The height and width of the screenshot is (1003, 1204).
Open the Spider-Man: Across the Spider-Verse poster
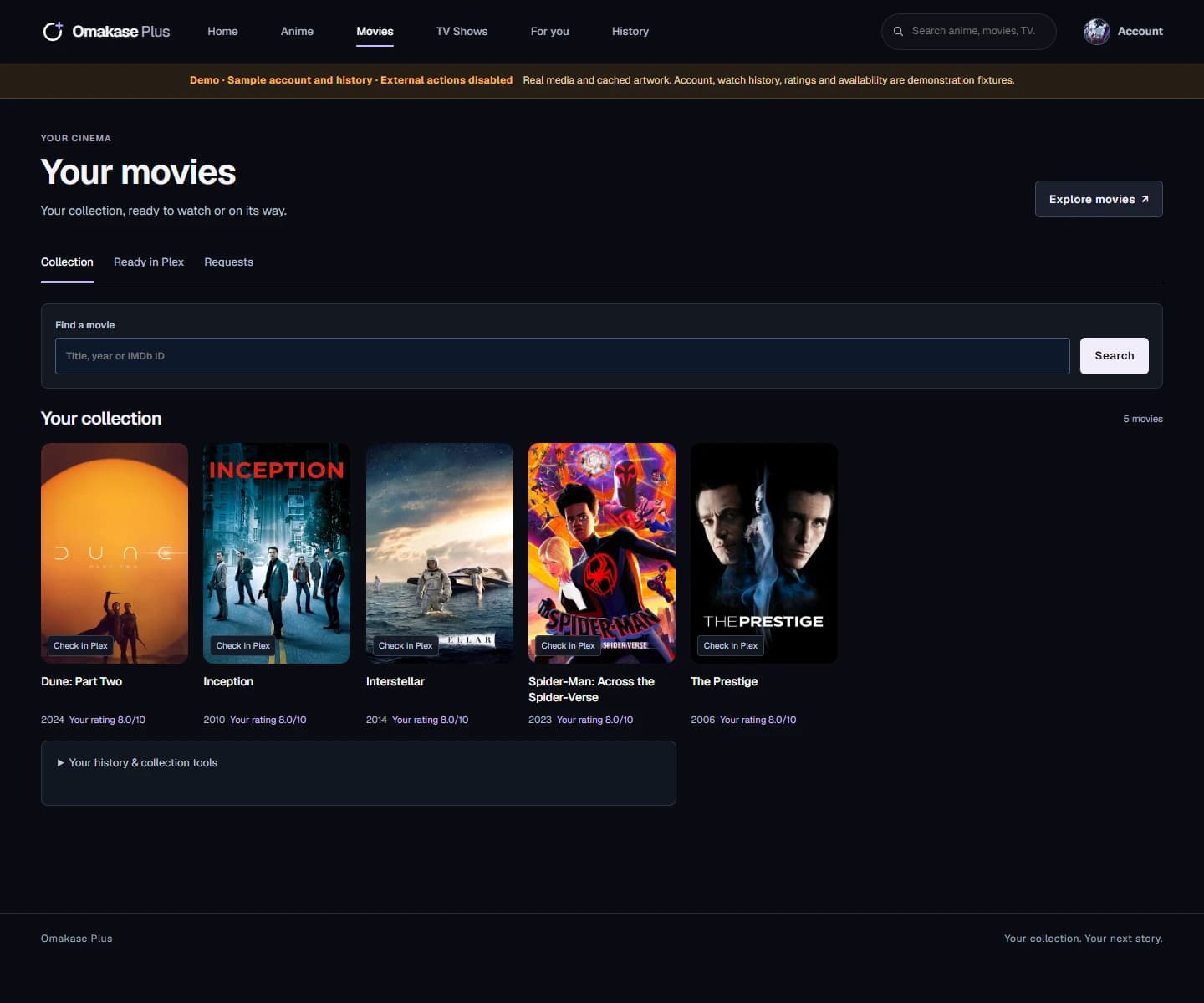coord(602,553)
